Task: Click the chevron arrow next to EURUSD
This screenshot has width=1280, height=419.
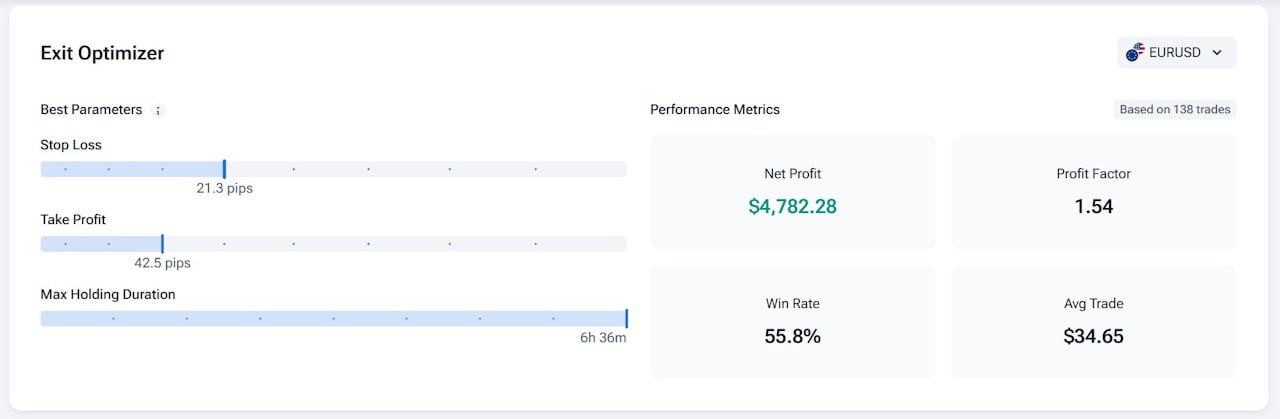Action: click(1217, 53)
